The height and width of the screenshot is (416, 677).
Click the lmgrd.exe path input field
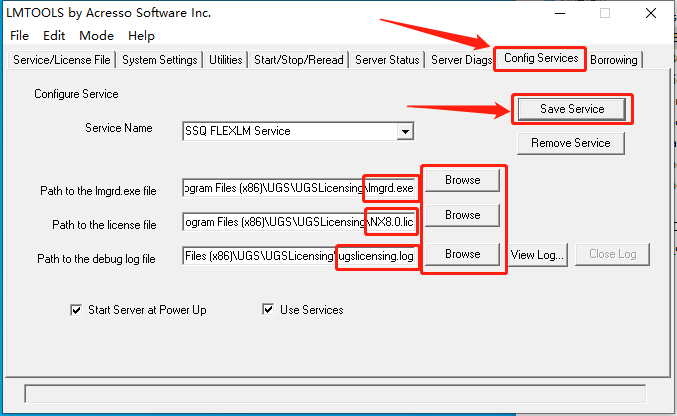pyautogui.click(x=300, y=188)
